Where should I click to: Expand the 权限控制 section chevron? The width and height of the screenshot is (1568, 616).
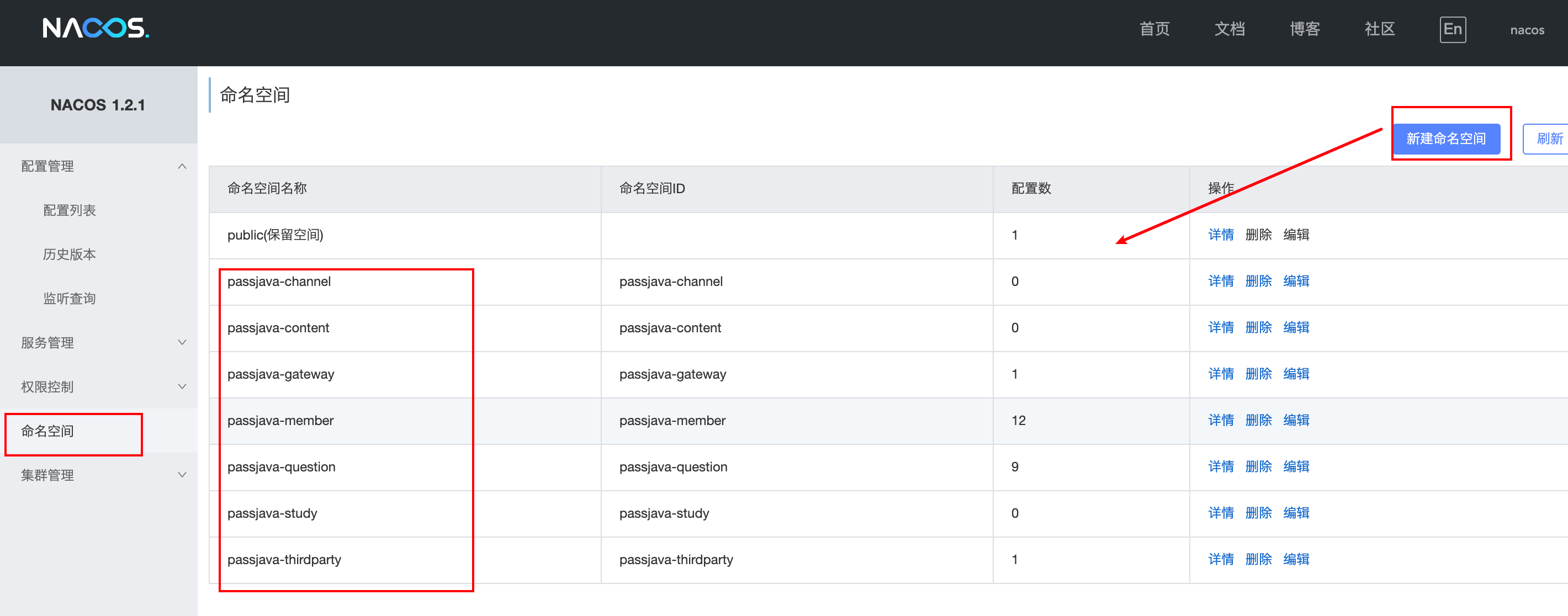click(x=182, y=386)
